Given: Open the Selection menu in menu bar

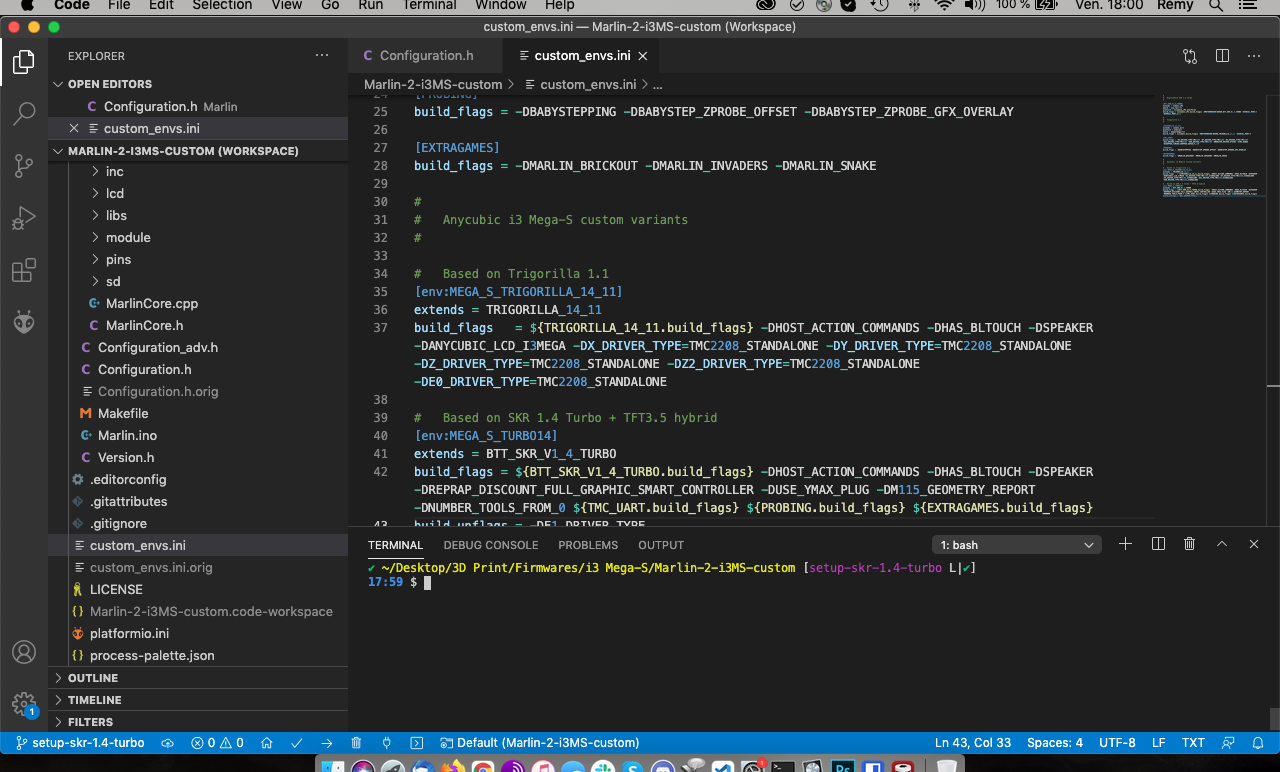Looking at the screenshot, I should pyautogui.click(x=222, y=5).
